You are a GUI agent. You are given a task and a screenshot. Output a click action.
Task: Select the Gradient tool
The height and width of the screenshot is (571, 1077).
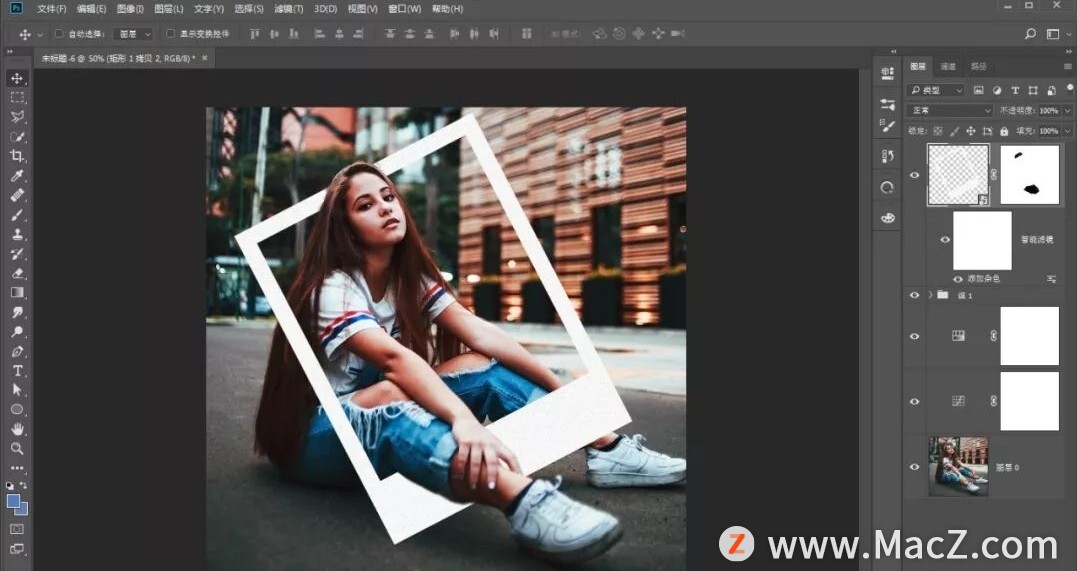tap(17, 293)
